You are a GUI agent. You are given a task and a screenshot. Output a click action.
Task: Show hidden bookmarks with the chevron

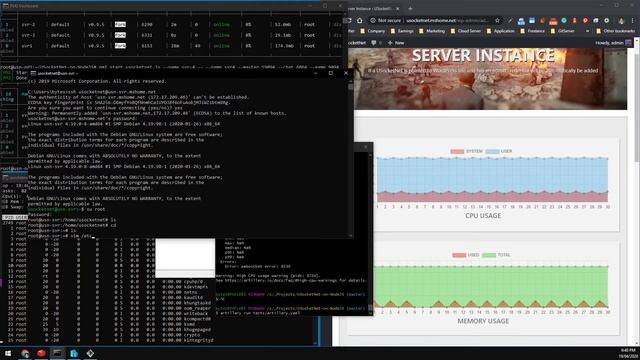(587, 31)
